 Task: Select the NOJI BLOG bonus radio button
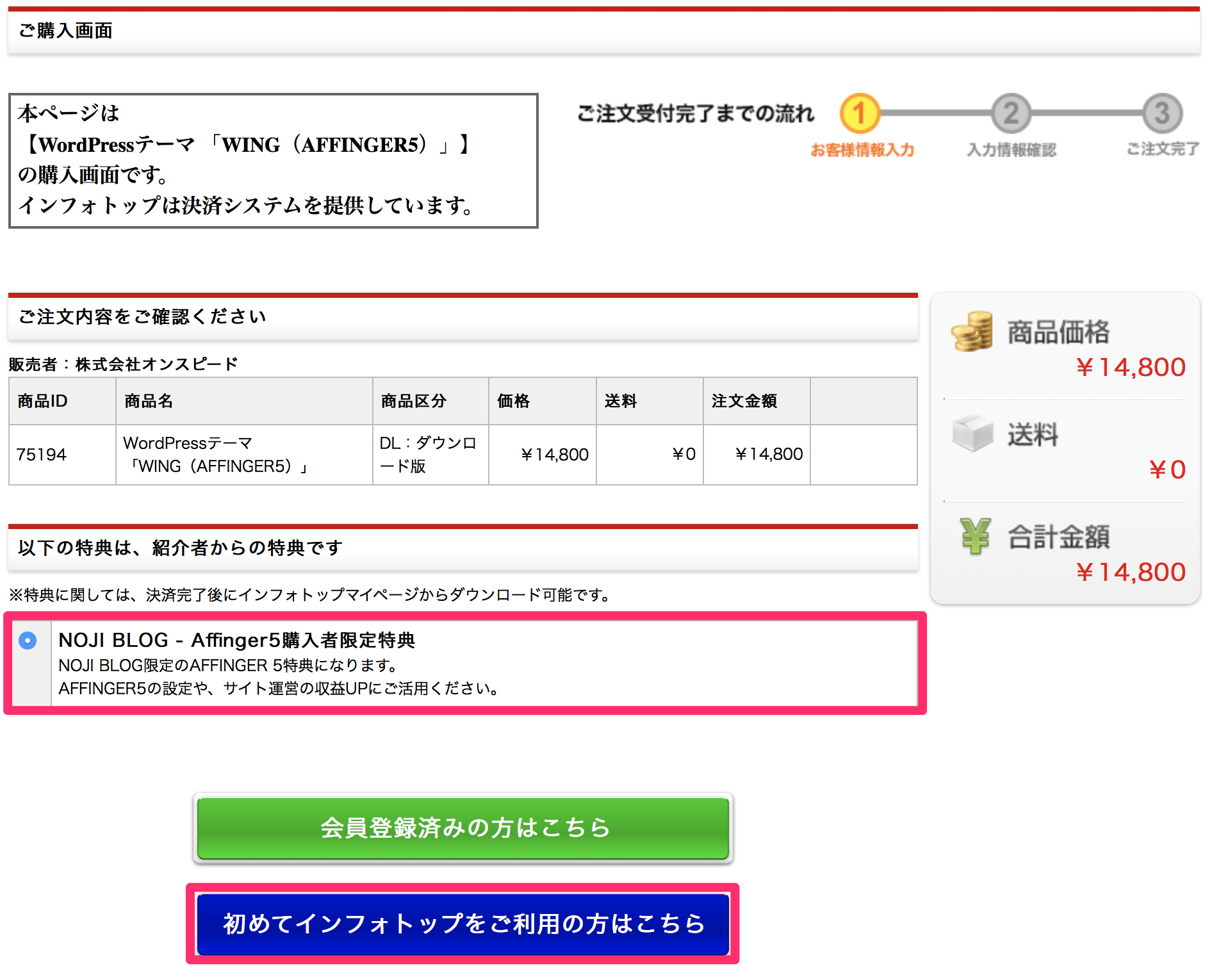[x=28, y=640]
